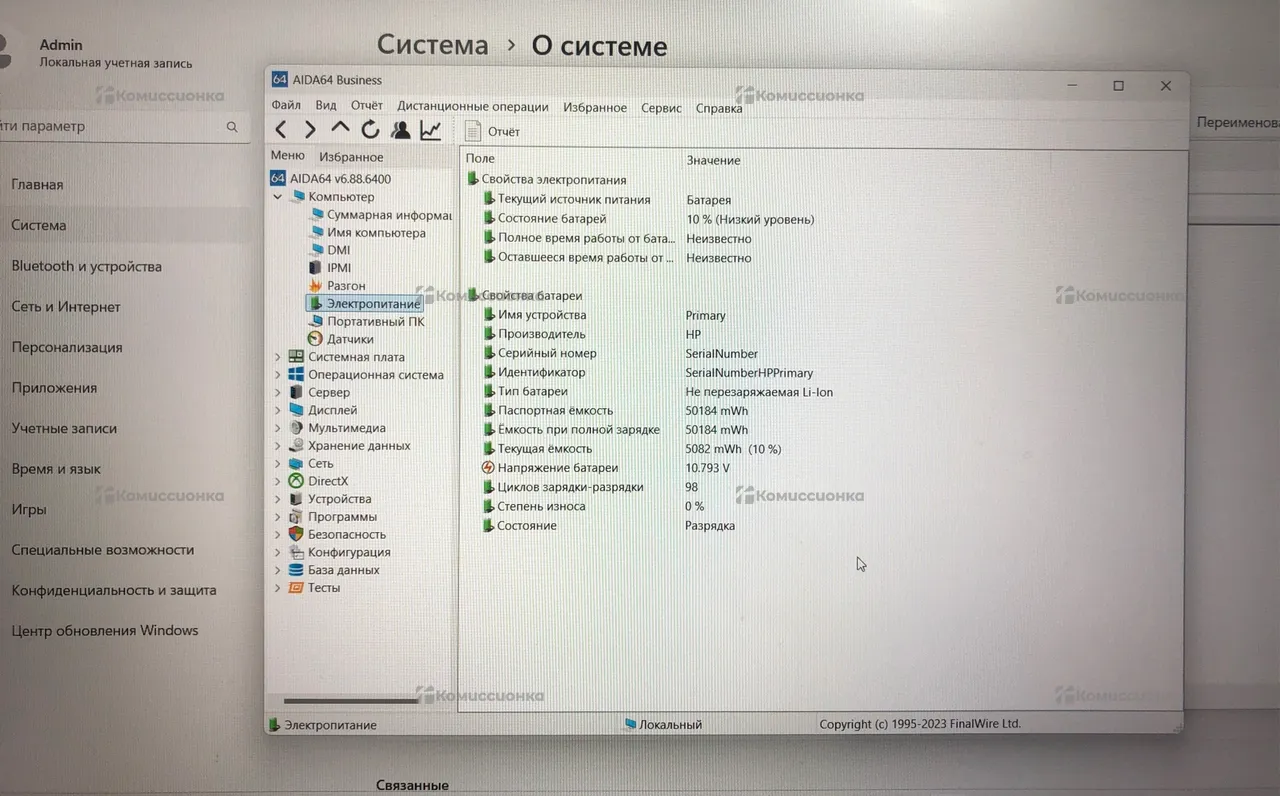Select Электропитание tree item

tap(365, 303)
